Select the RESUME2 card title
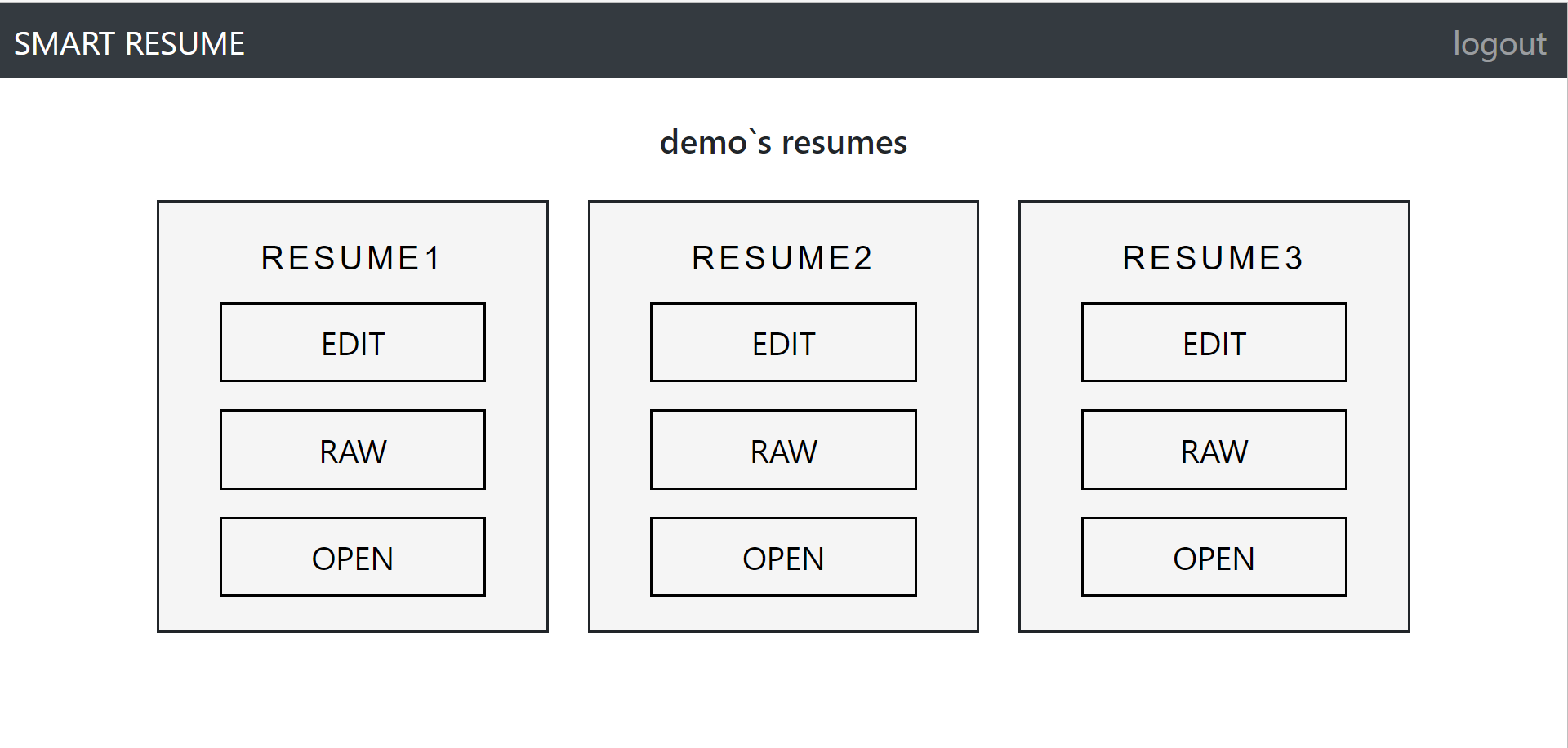This screenshot has width=1568, height=748. coord(783,258)
